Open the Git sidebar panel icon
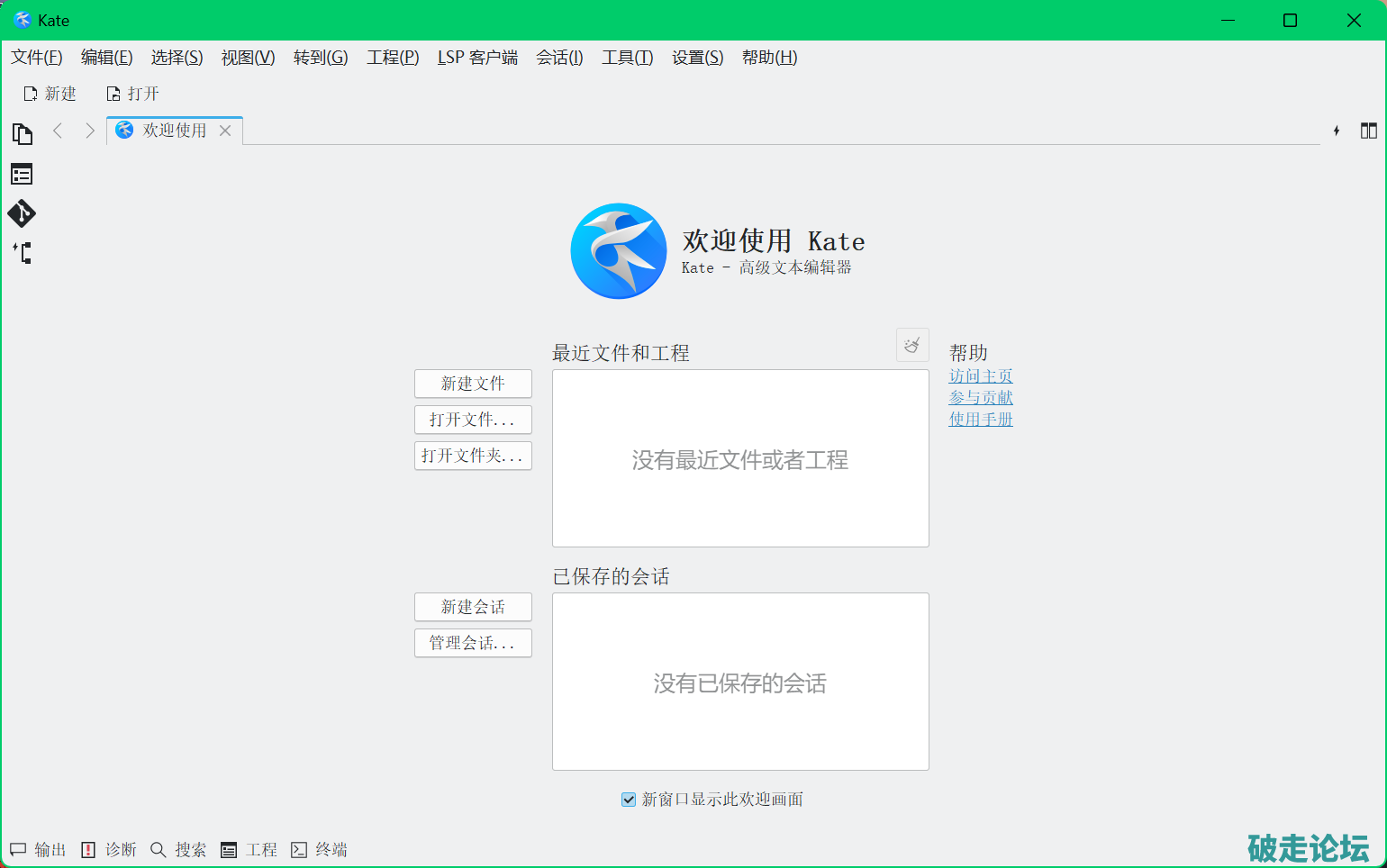The image size is (1387, 868). point(22,213)
